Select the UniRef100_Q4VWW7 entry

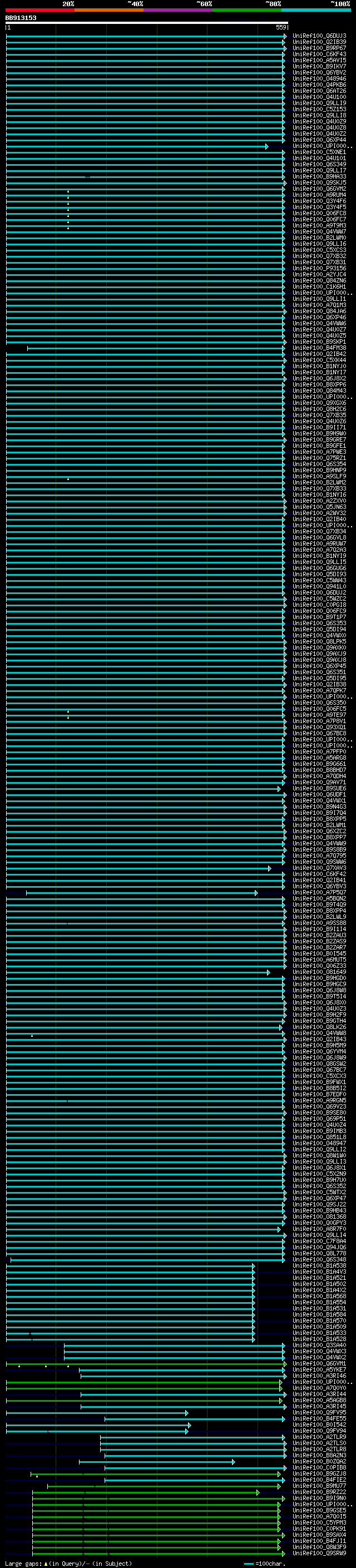click(x=319, y=231)
